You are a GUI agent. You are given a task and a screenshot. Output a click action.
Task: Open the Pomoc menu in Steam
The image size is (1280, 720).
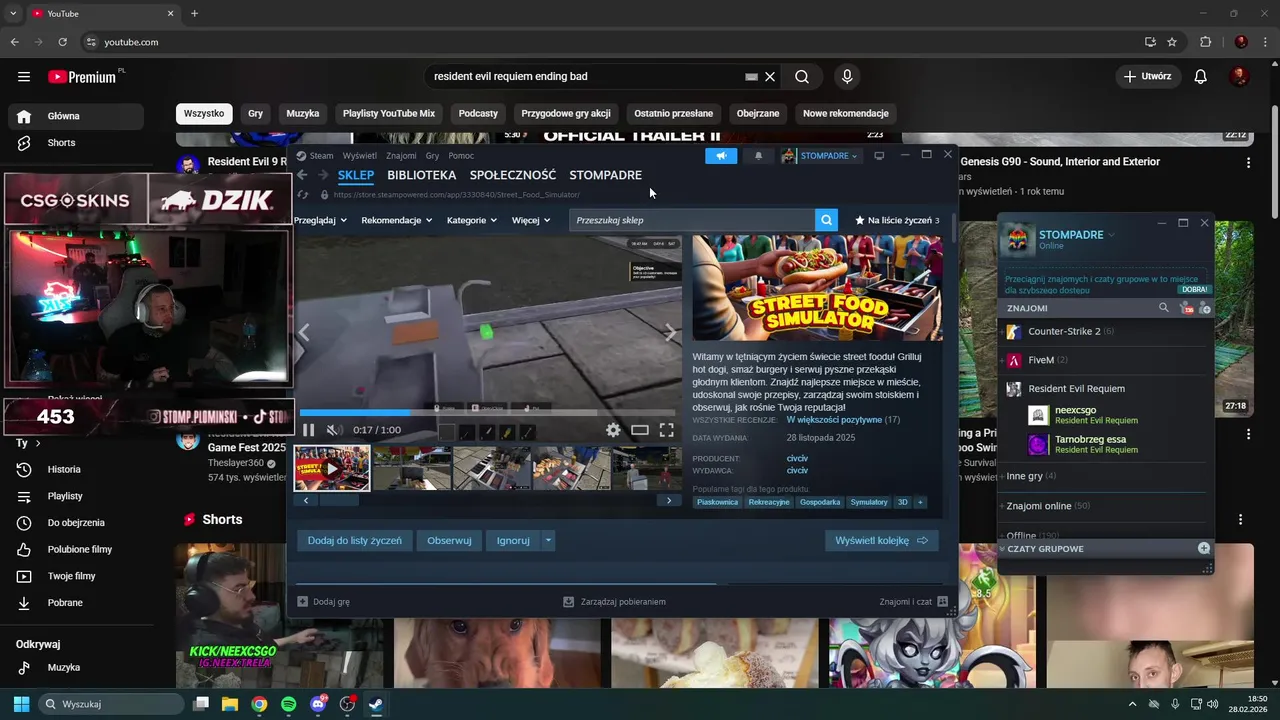point(461,156)
